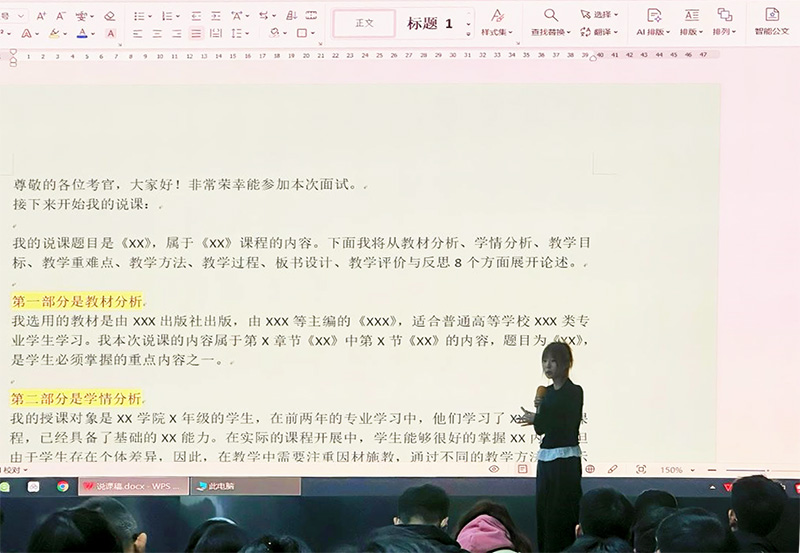This screenshot has width=800, height=553.
Task: Open the 翻译 translate menu
Action: pos(604,32)
